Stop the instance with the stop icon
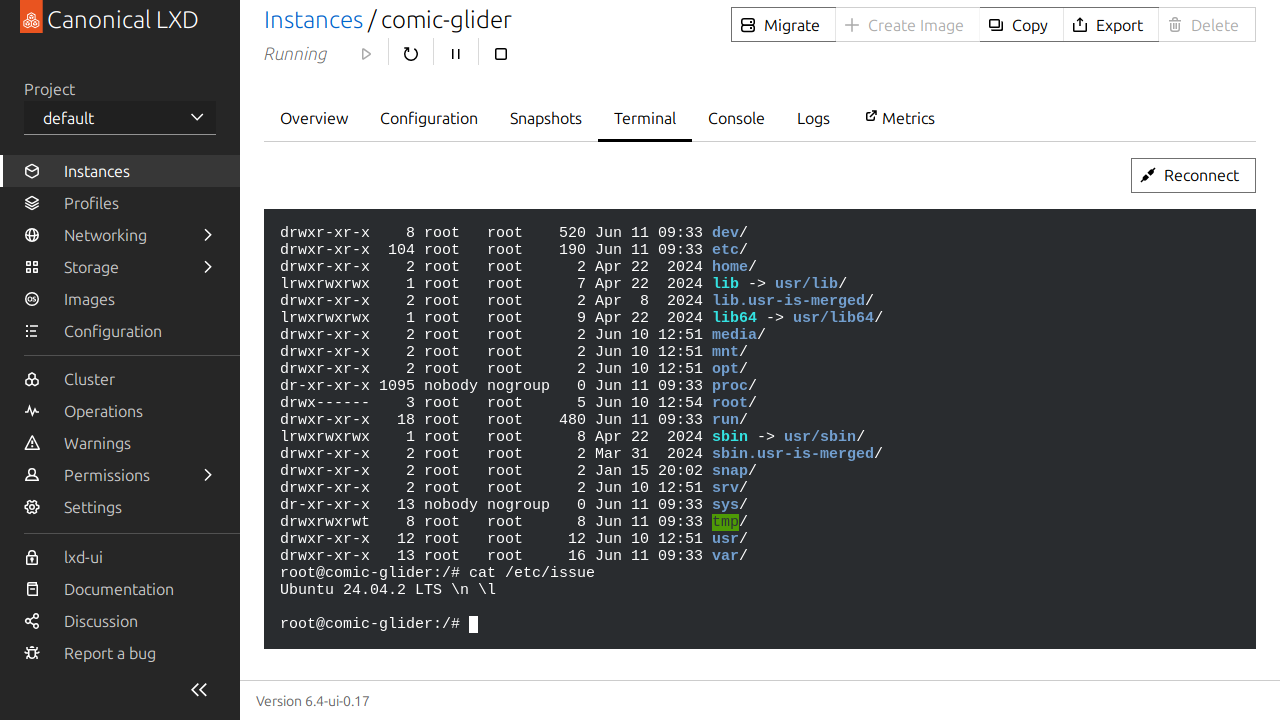The image size is (1280, 720). coord(501,54)
